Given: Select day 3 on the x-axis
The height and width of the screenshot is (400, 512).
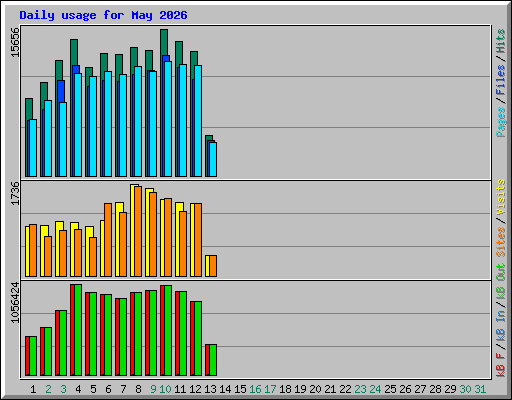Looking at the screenshot, I should tap(63, 389).
